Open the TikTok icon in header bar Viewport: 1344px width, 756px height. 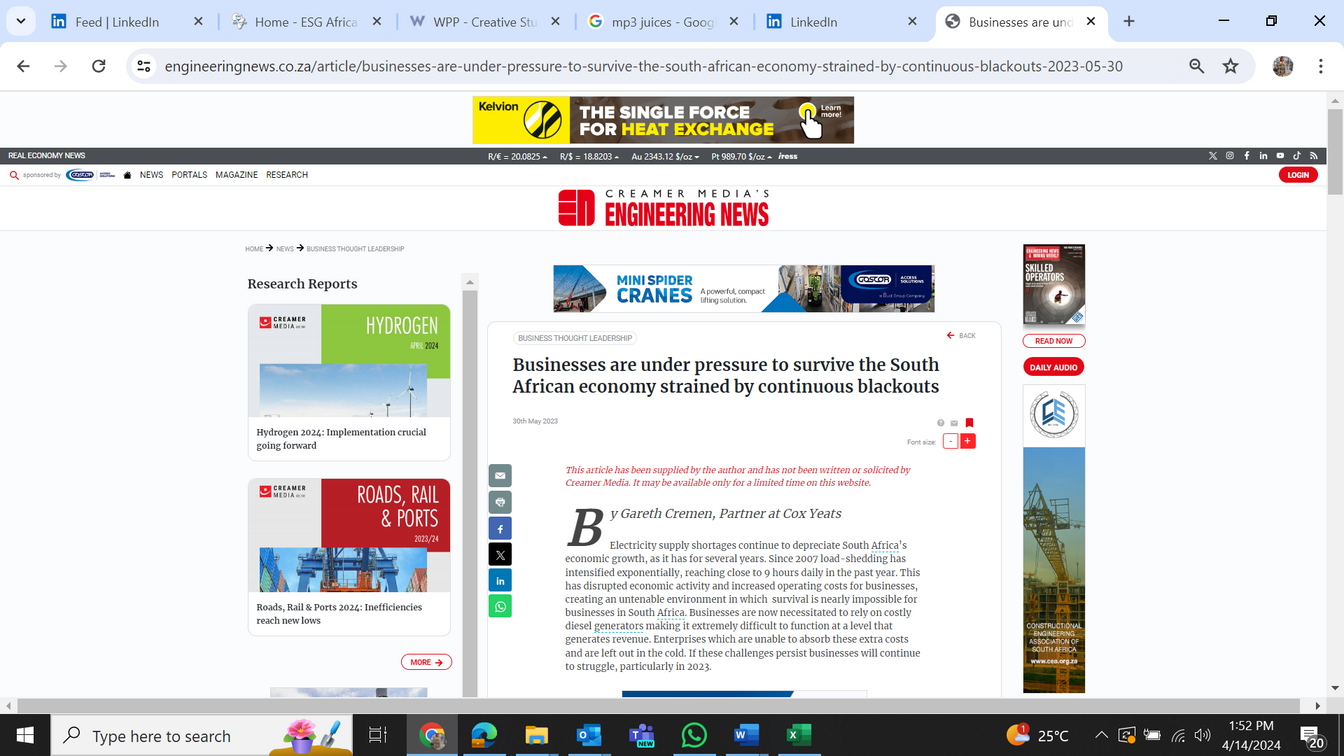1297,156
